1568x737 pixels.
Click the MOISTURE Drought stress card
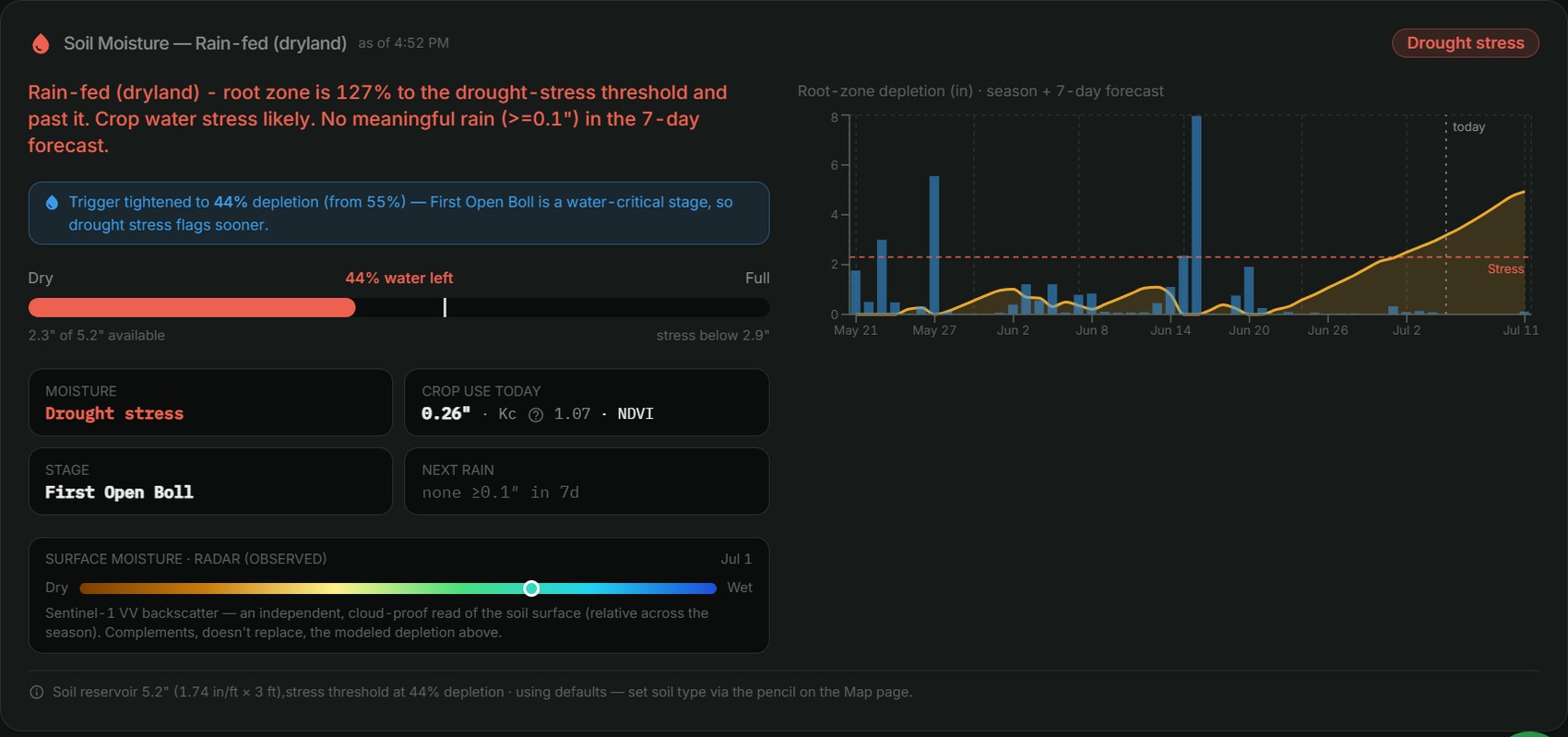[x=210, y=402]
